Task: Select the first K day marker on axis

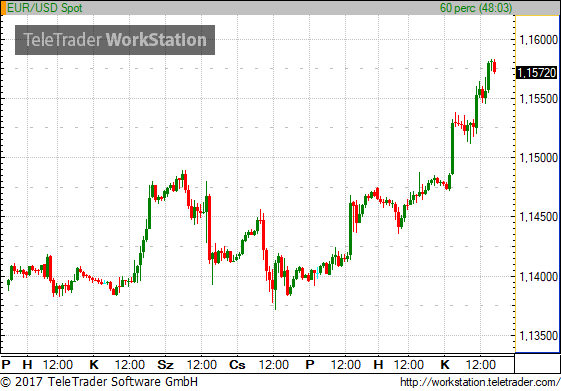Action: pyautogui.click(x=94, y=365)
